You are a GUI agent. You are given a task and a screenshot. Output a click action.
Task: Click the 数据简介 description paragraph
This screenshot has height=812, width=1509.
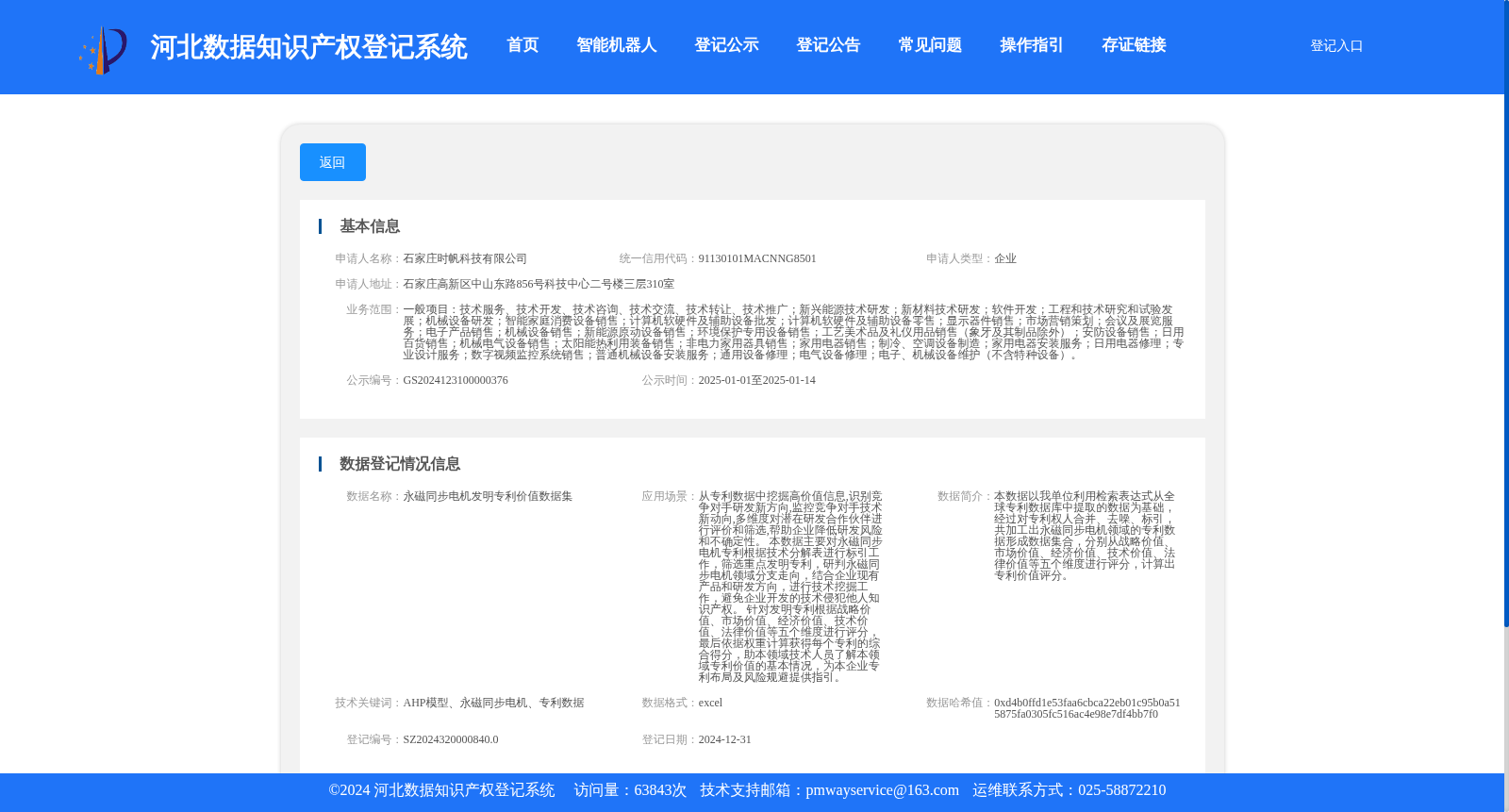(1086, 536)
